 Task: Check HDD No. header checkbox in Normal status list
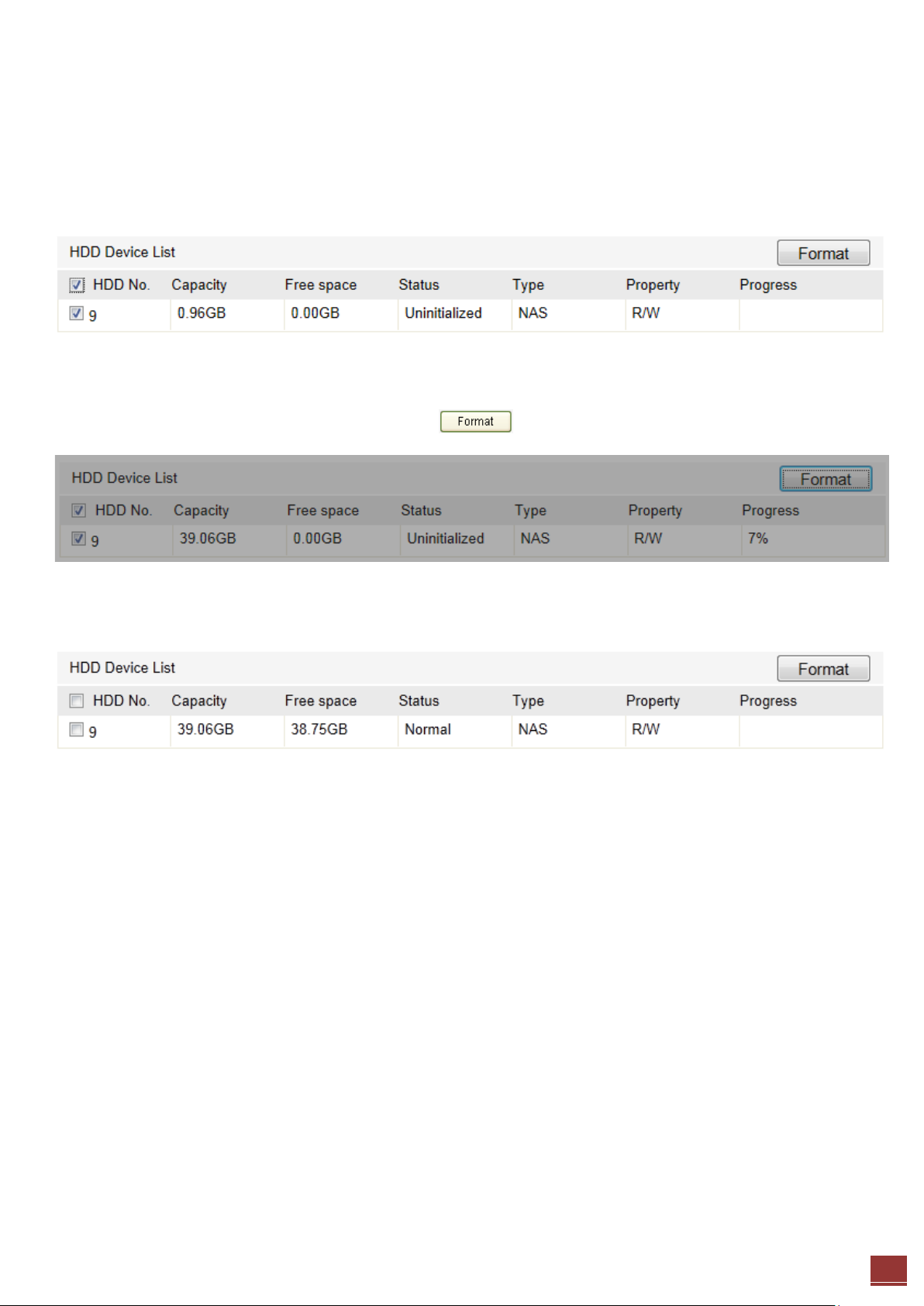click(77, 701)
